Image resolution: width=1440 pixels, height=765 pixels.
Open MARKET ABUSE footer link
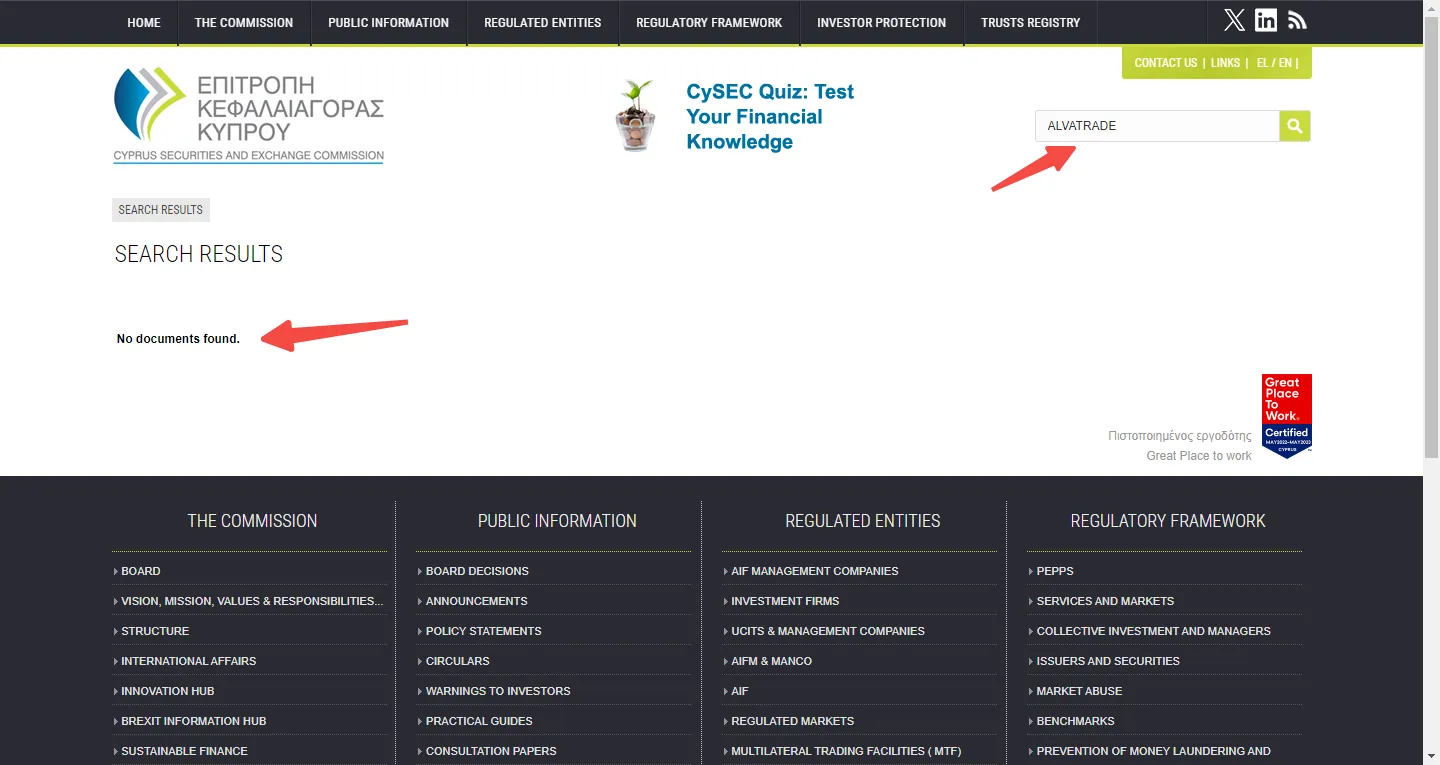pos(1079,691)
